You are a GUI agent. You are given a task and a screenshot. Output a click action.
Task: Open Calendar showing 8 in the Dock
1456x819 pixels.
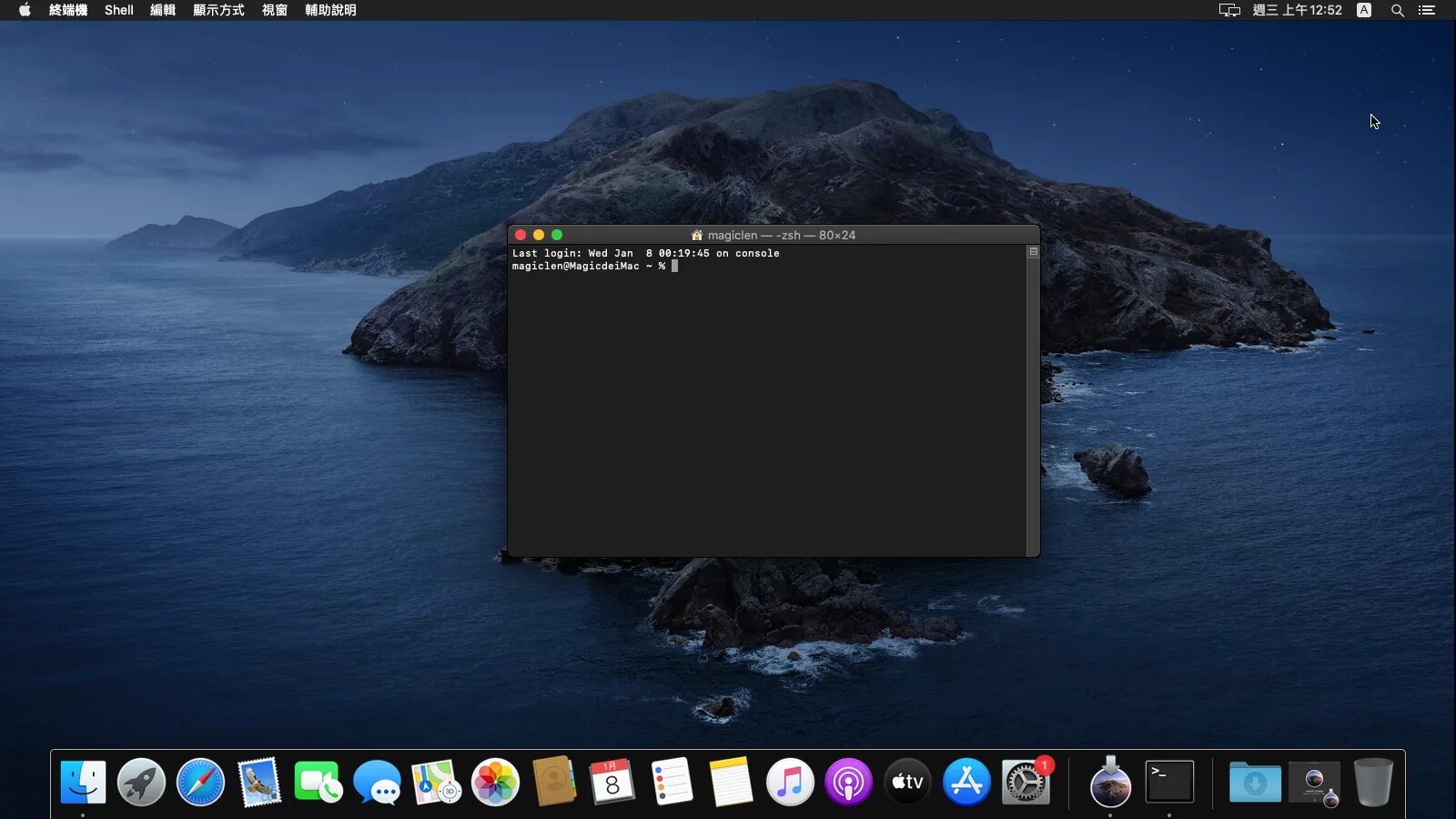tap(612, 783)
